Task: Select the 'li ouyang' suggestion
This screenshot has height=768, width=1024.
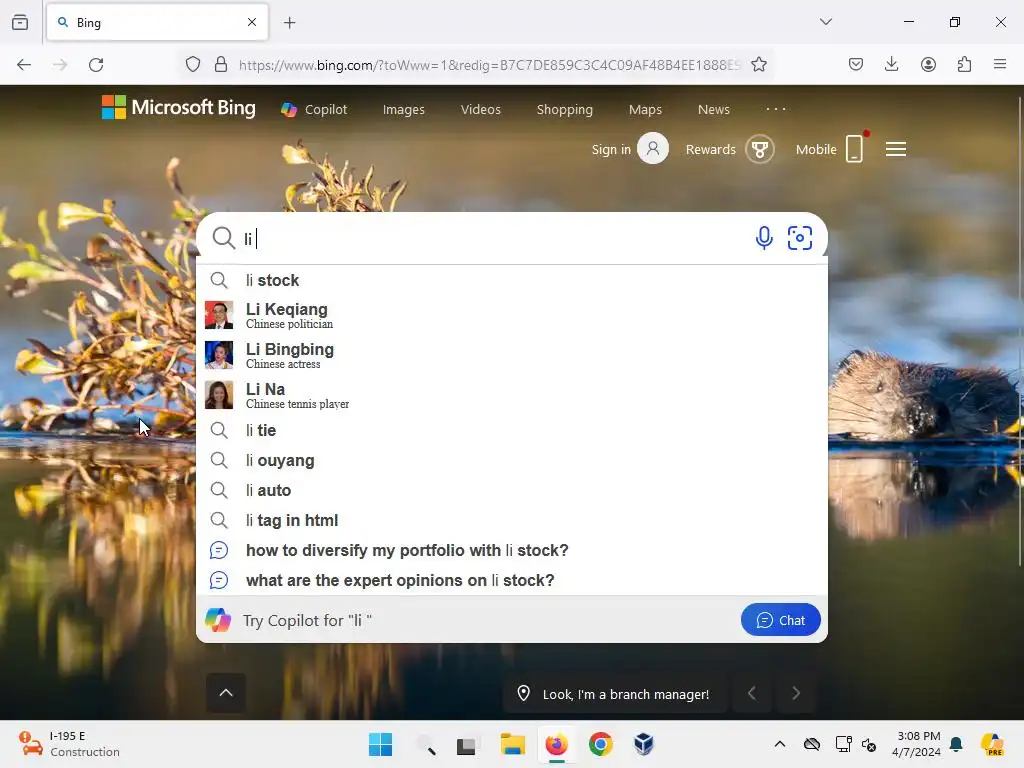Action: (511, 460)
